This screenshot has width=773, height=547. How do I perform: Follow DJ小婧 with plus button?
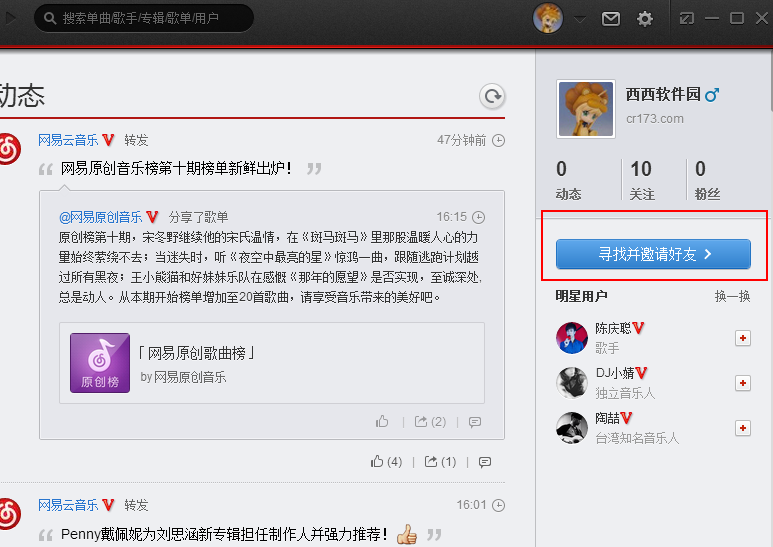(742, 383)
